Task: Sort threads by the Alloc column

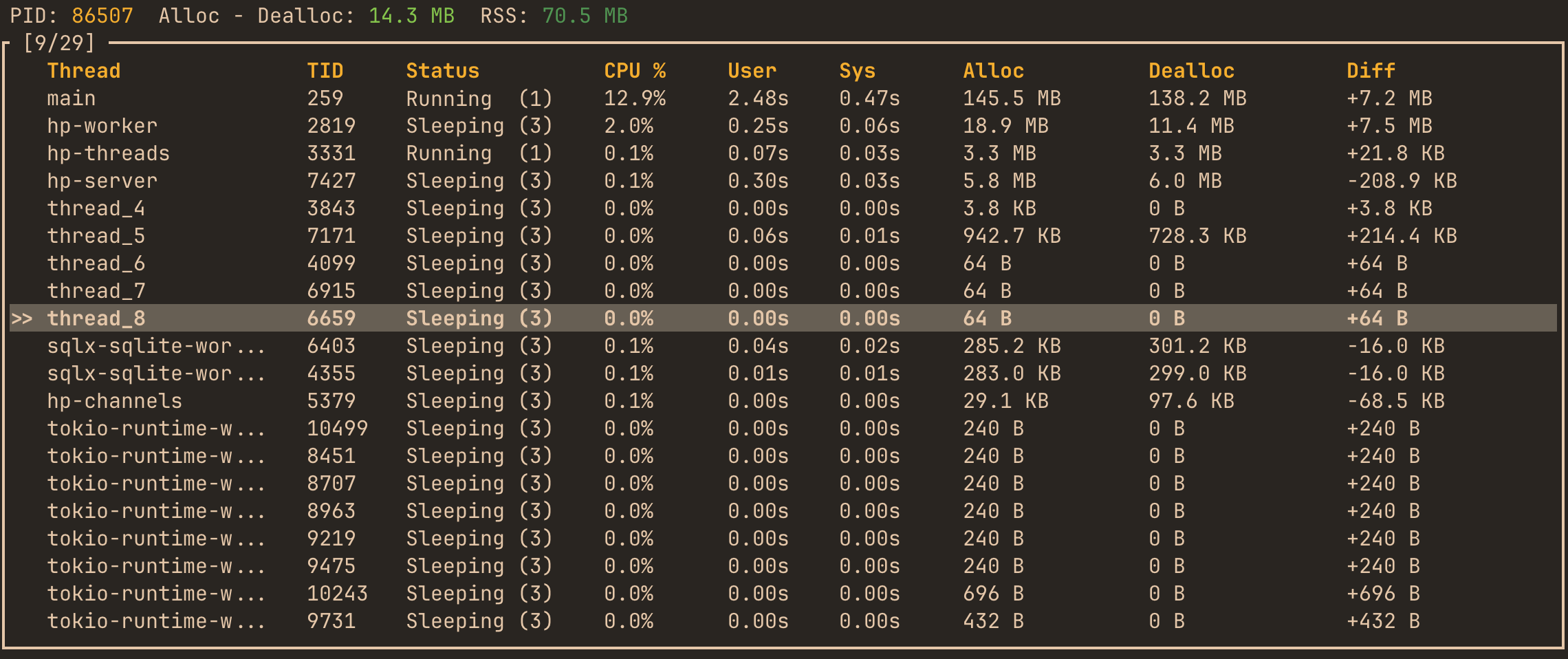Action: [993, 70]
